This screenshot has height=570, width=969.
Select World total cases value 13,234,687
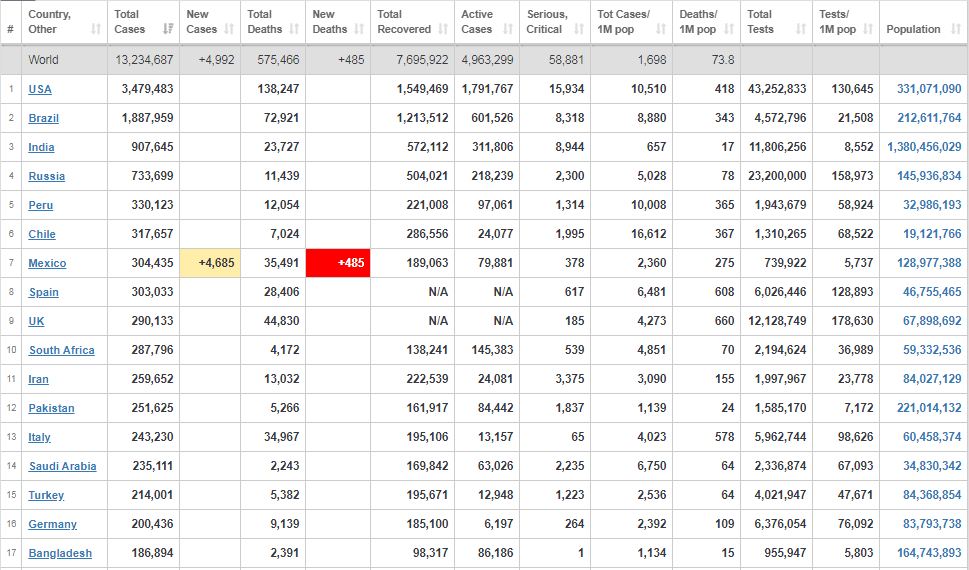(x=144, y=60)
